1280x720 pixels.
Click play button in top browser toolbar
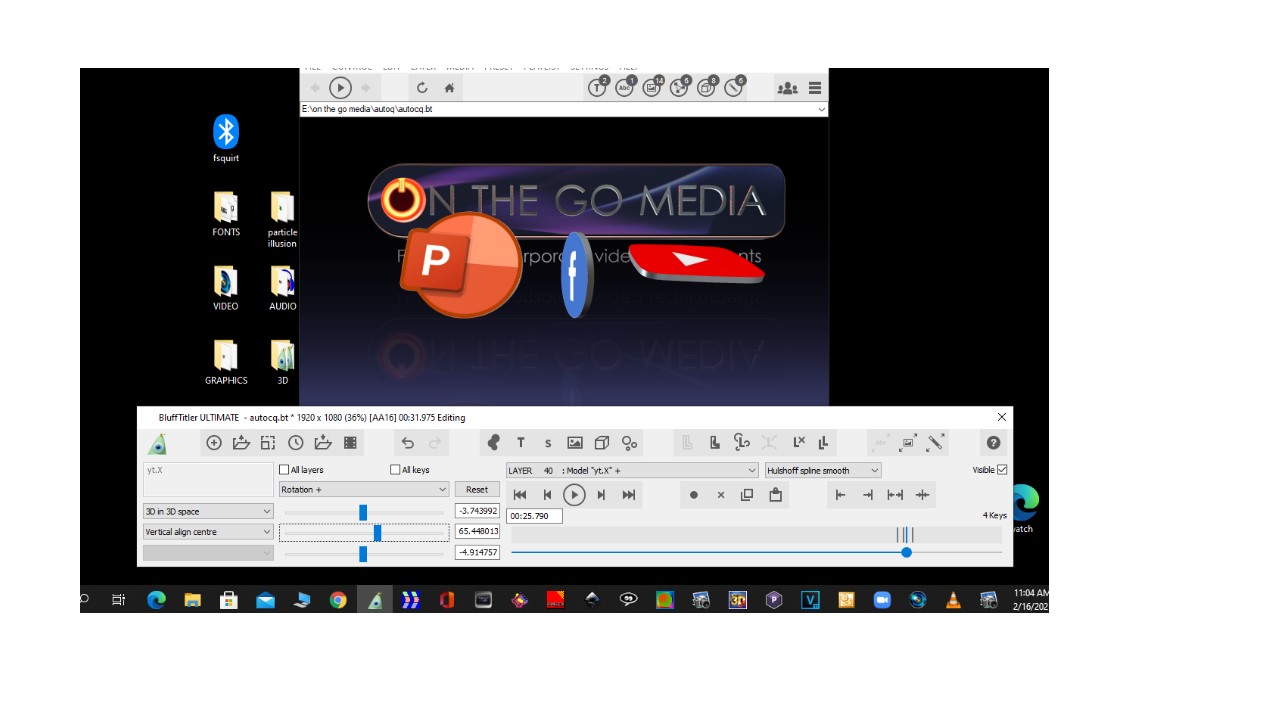341,88
